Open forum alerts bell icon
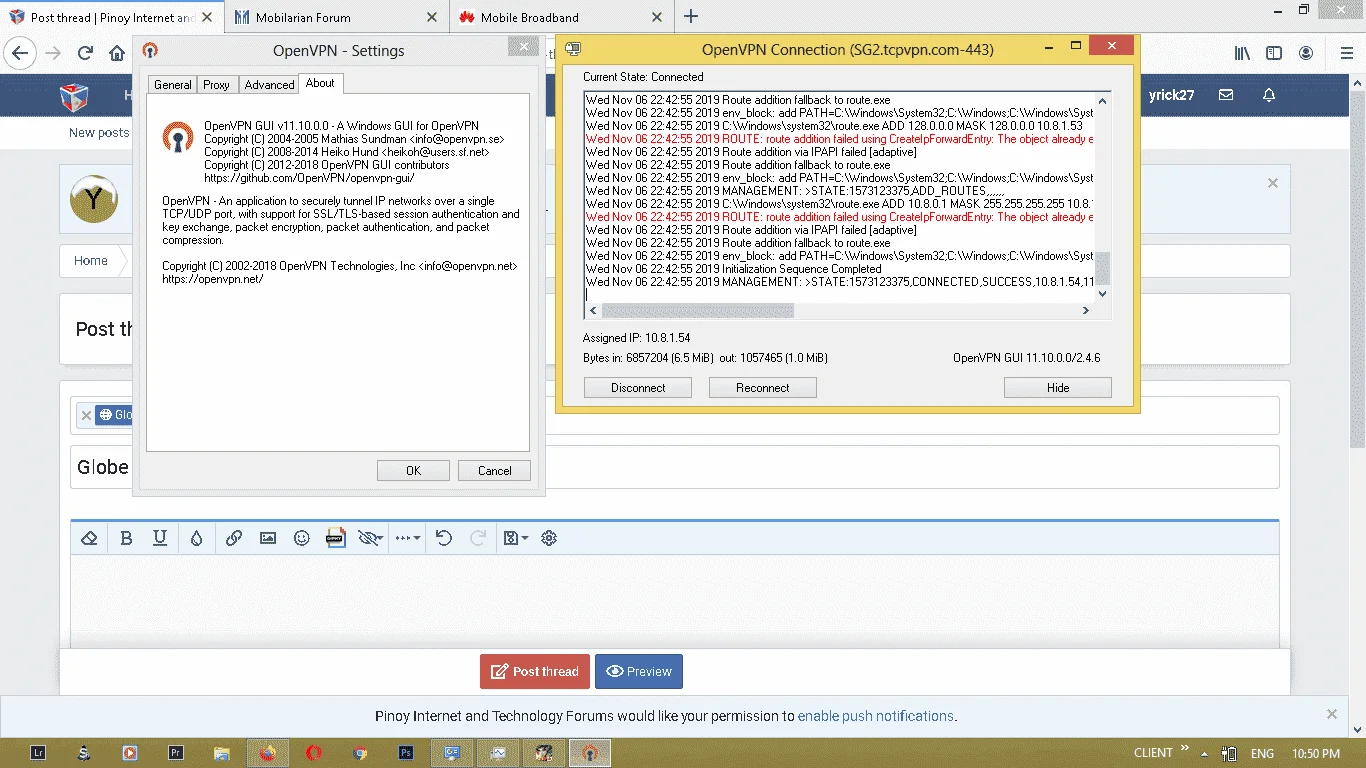Image resolution: width=1366 pixels, height=768 pixels. tap(1269, 95)
